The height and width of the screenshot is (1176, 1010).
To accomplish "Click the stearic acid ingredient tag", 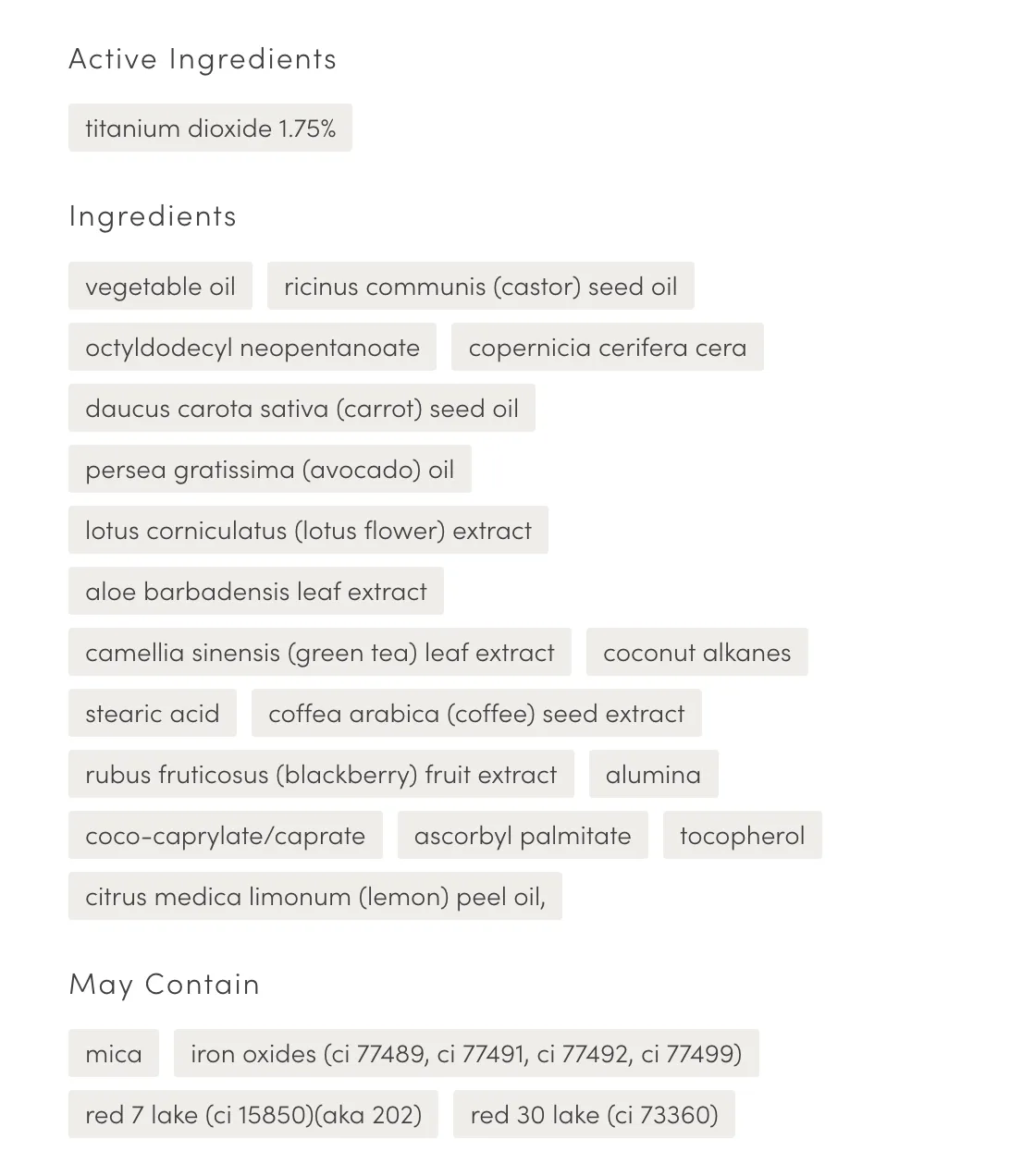I will (x=153, y=713).
